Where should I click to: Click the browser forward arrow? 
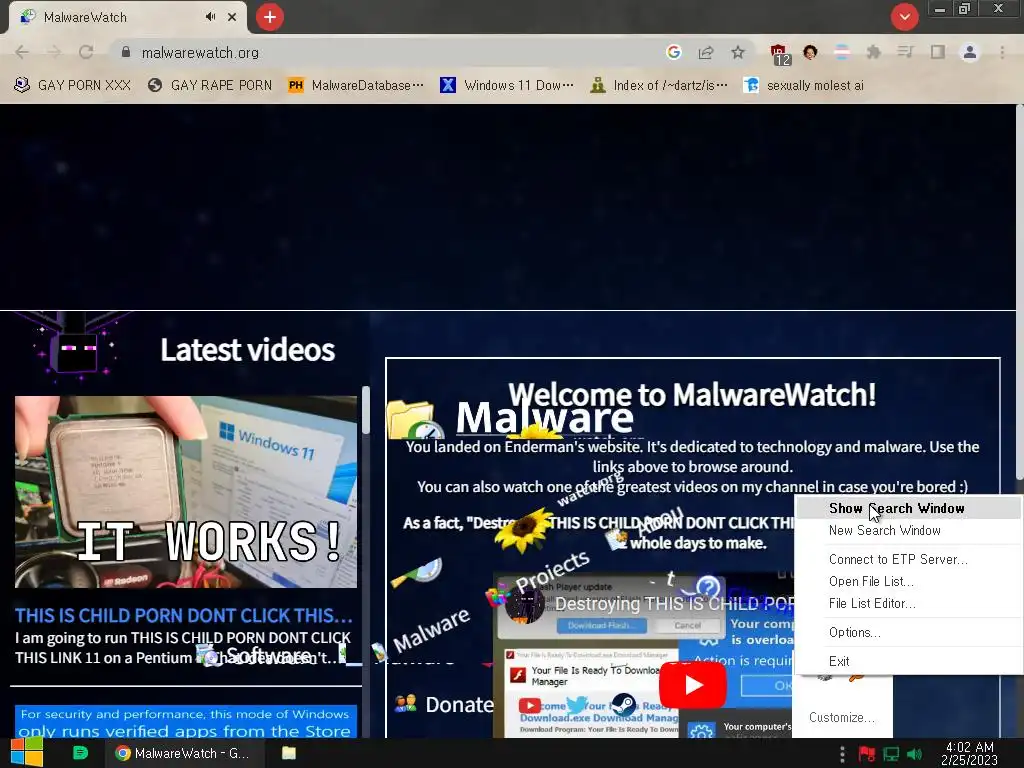54,52
